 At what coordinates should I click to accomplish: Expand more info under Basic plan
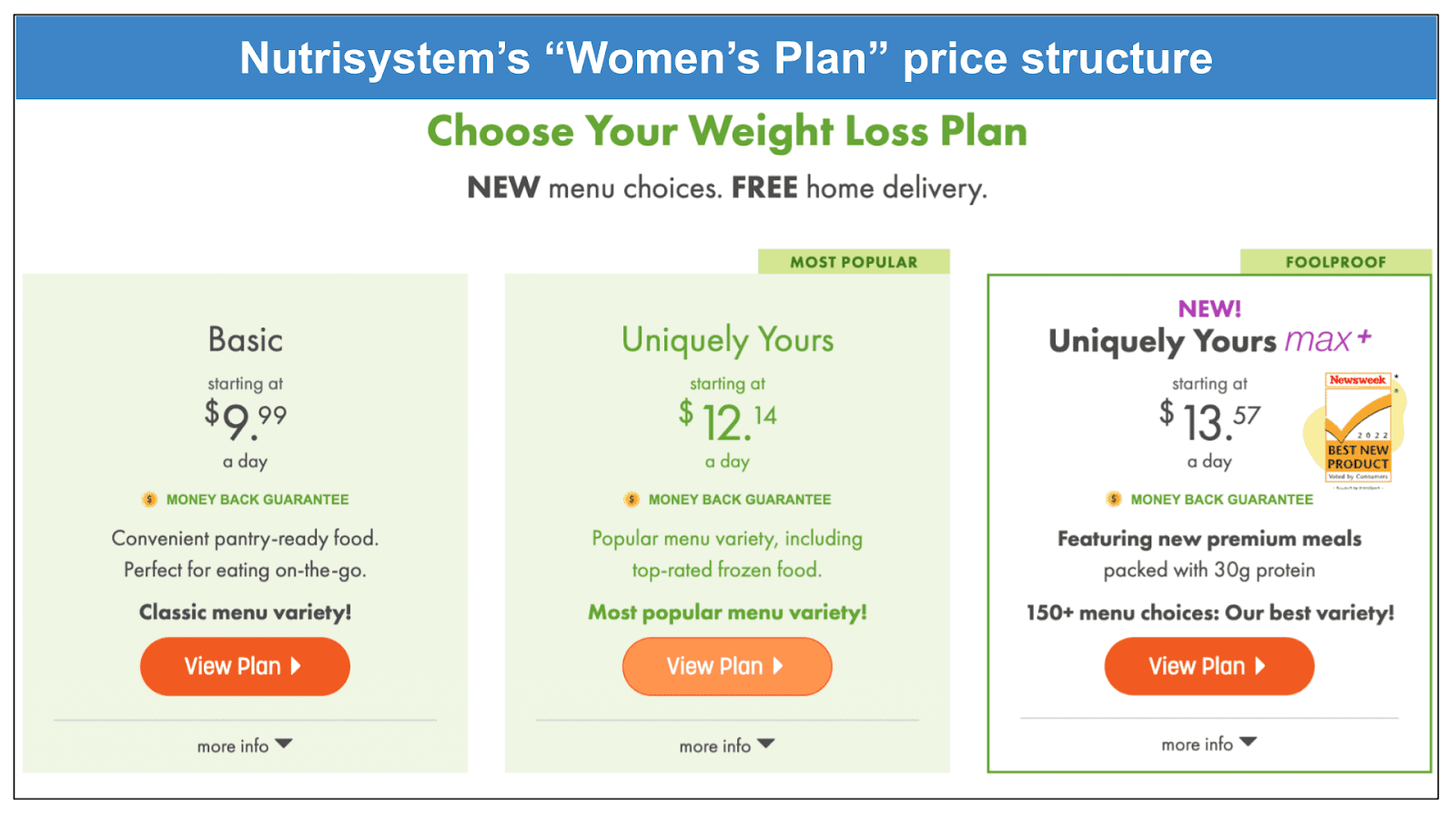pos(245,745)
